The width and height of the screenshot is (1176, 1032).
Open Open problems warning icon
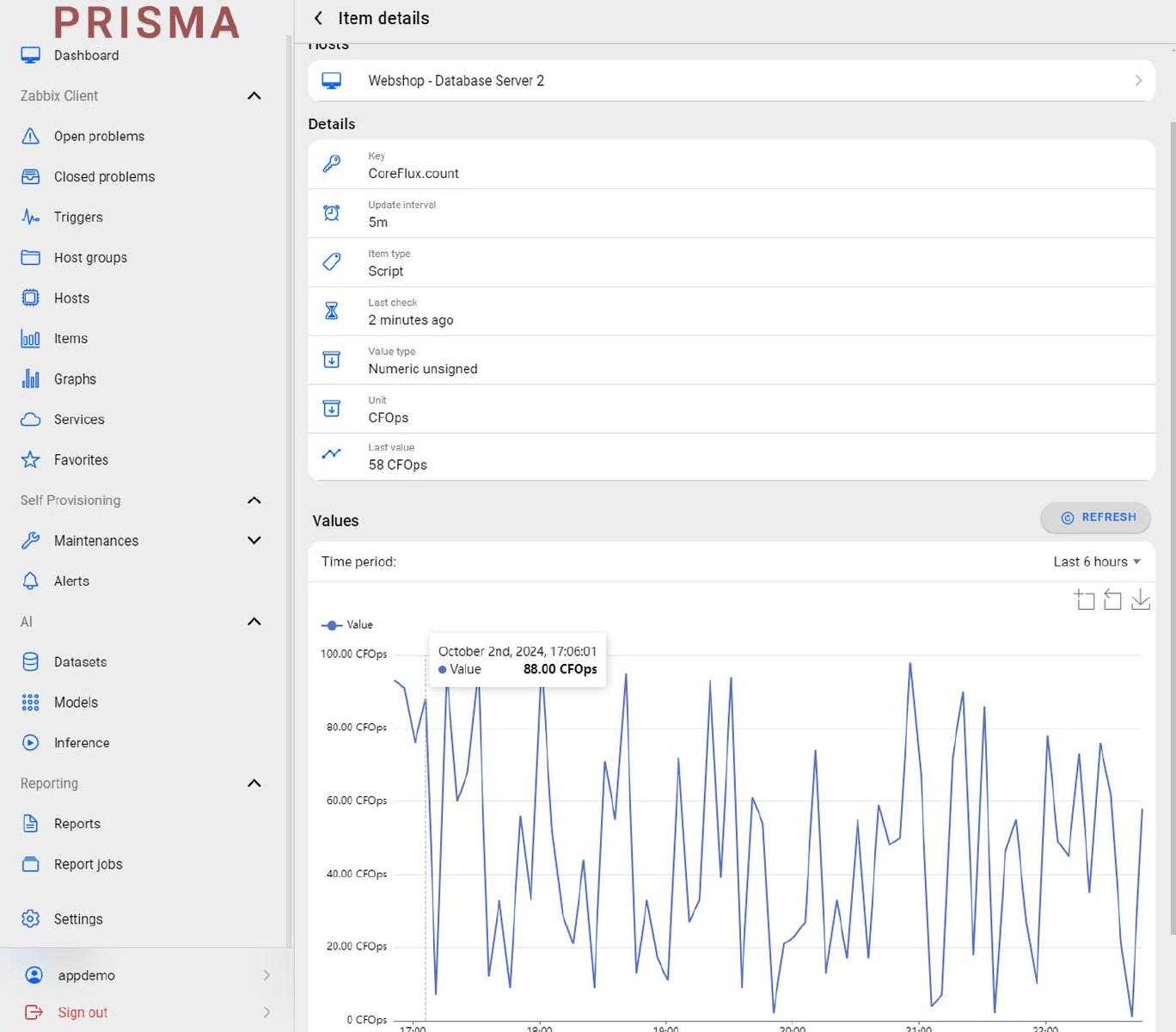[31, 136]
